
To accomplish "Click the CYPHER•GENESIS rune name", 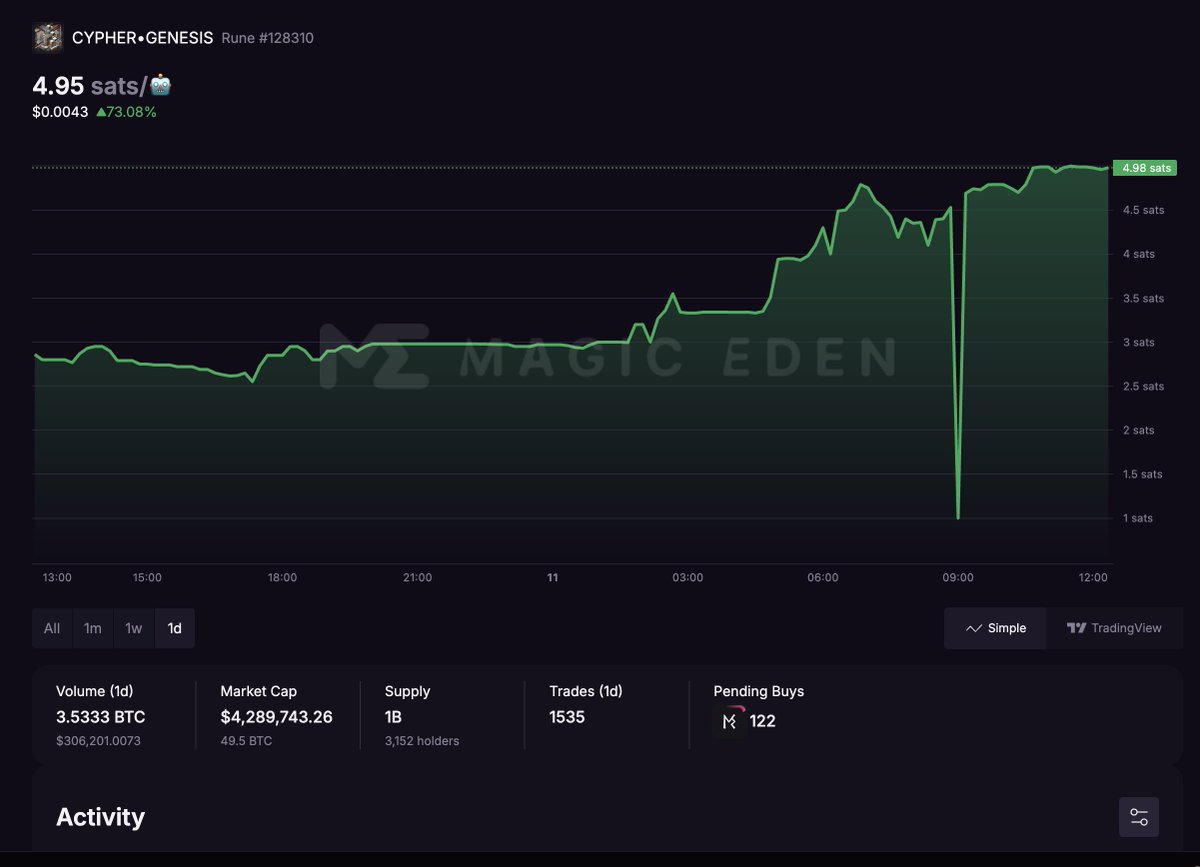I will point(142,38).
